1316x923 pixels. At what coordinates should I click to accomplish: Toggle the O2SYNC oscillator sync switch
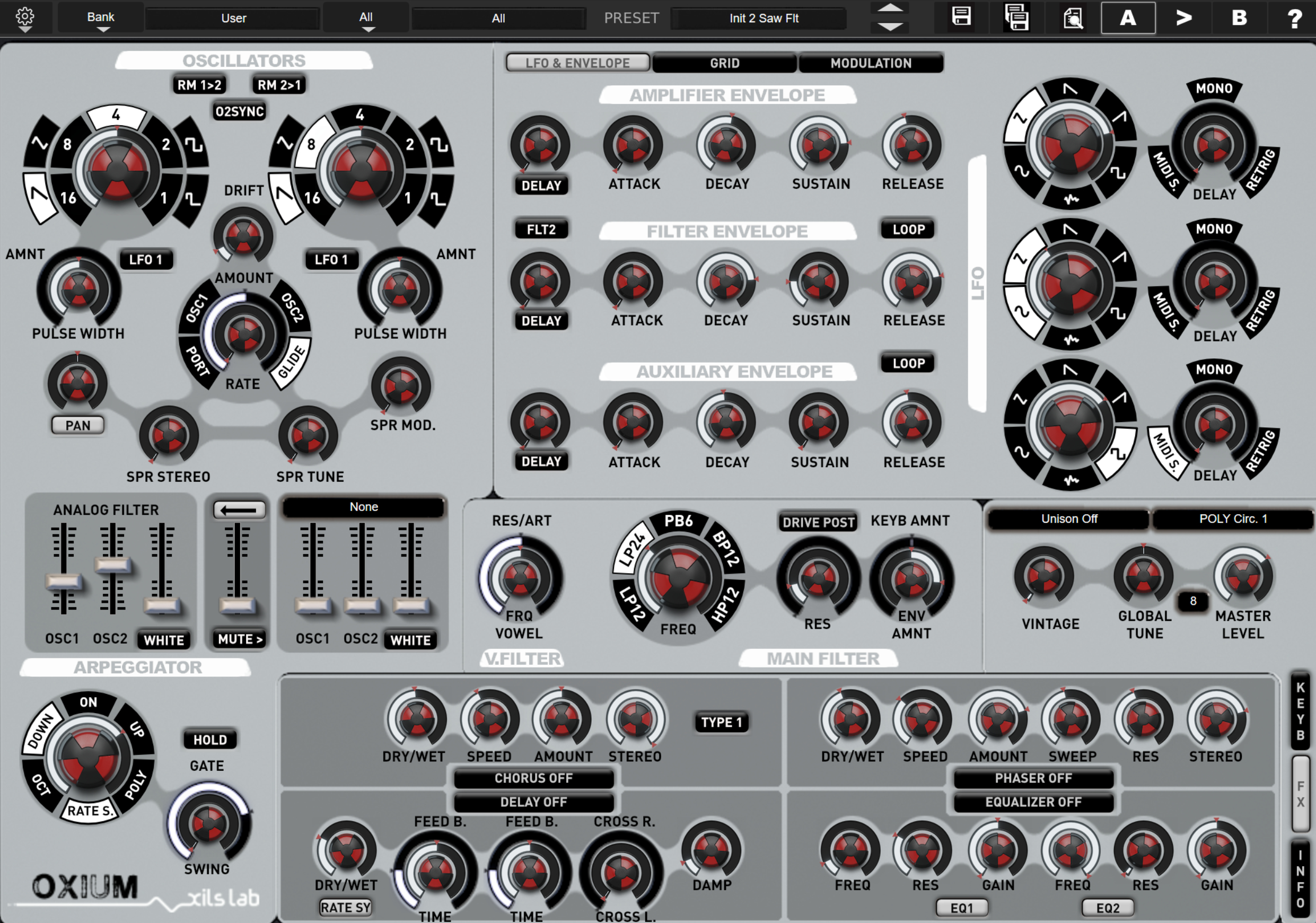point(240,111)
